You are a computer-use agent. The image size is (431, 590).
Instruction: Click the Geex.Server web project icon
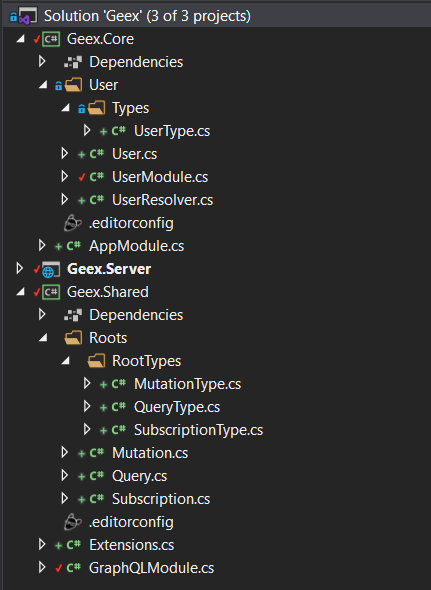[x=51, y=269]
